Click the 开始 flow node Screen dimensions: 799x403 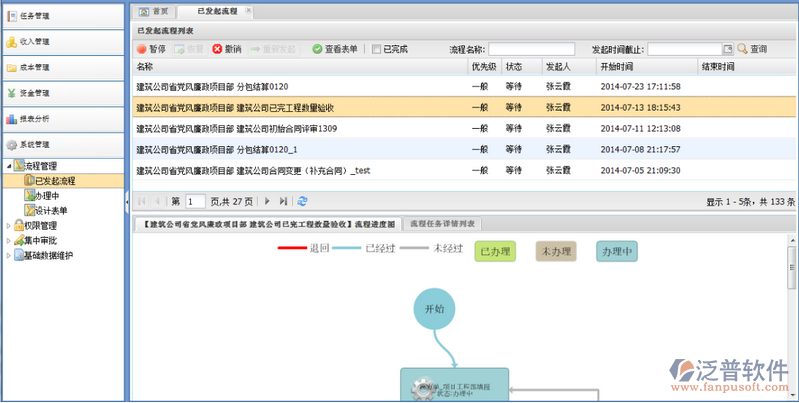434,309
